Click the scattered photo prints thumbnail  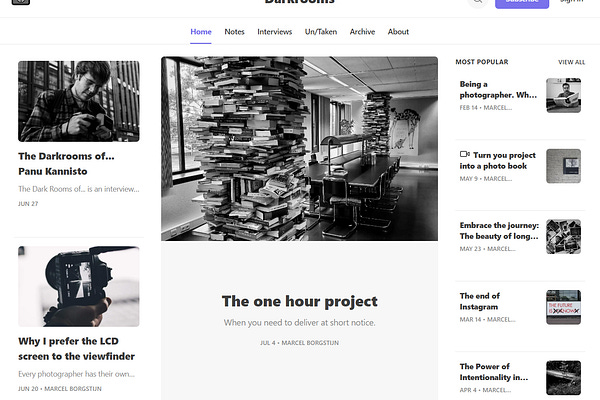coord(563,237)
